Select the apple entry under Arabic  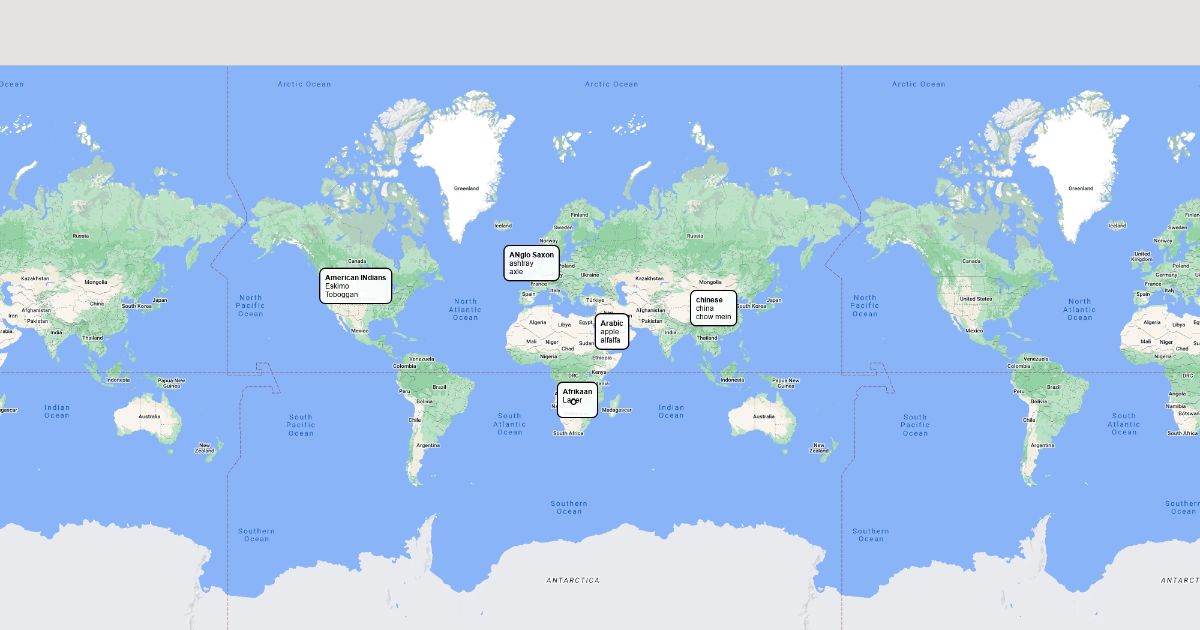[610, 332]
